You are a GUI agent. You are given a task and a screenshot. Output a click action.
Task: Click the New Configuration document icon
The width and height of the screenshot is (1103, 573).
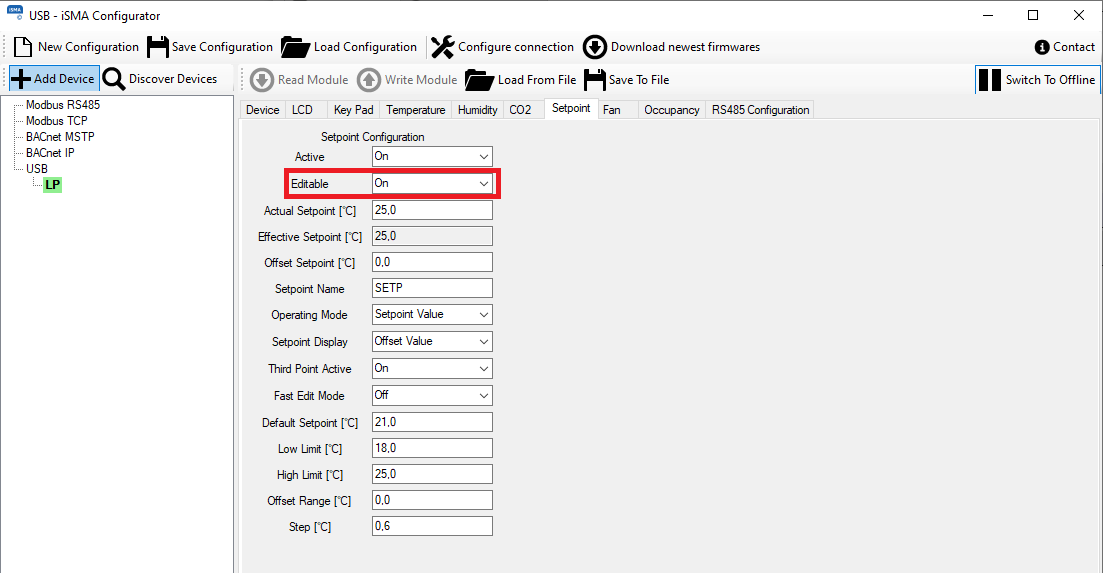point(23,47)
